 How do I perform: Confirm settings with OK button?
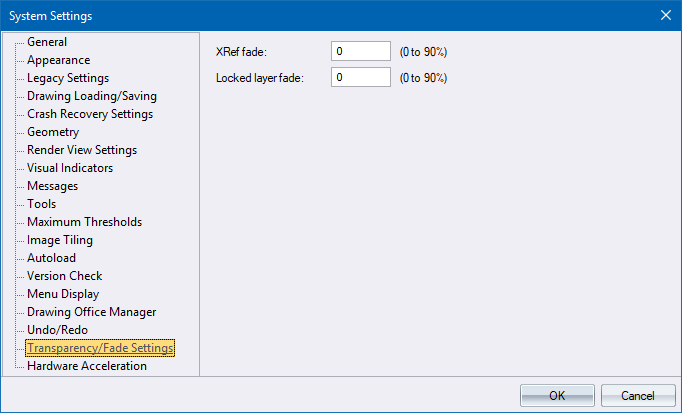(557, 396)
